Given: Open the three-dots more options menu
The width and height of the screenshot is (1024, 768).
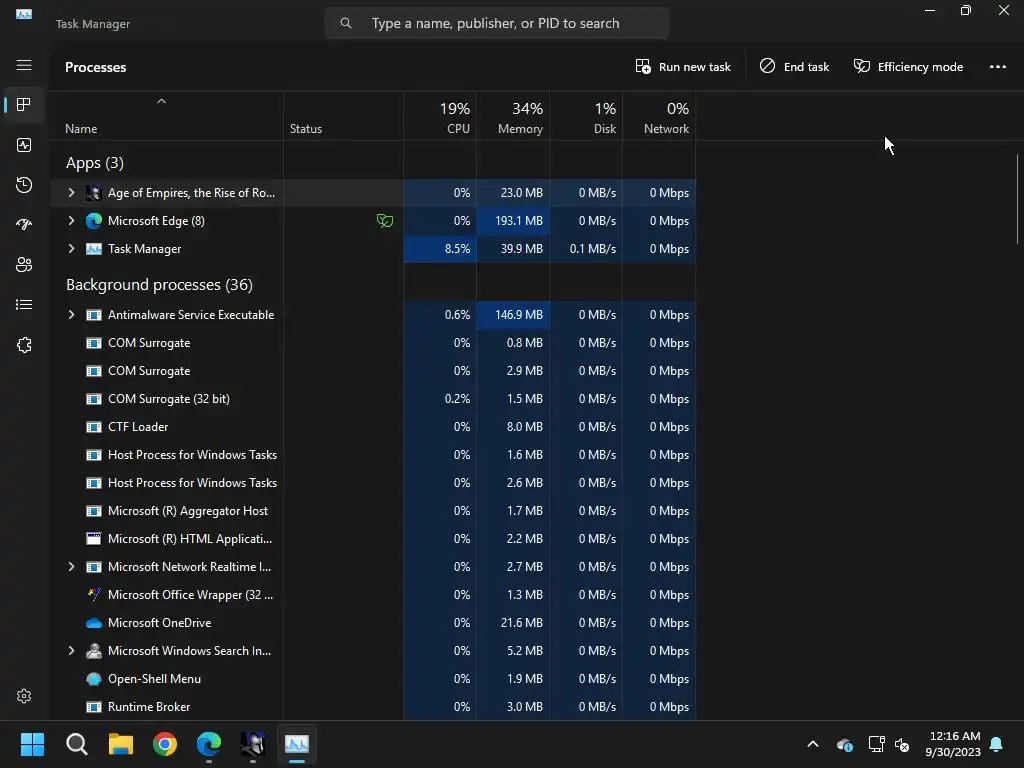Looking at the screenshot, I should click(x=997, y=67).
